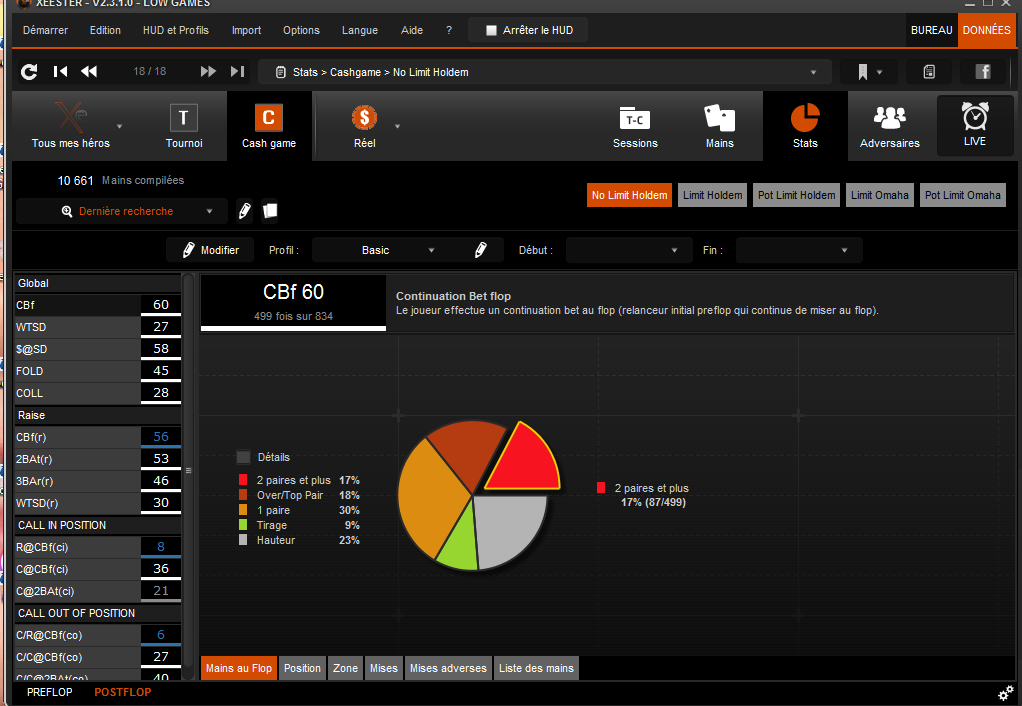Open the Début date dropdown
The image size is (1022, 706).
[629, 250]
